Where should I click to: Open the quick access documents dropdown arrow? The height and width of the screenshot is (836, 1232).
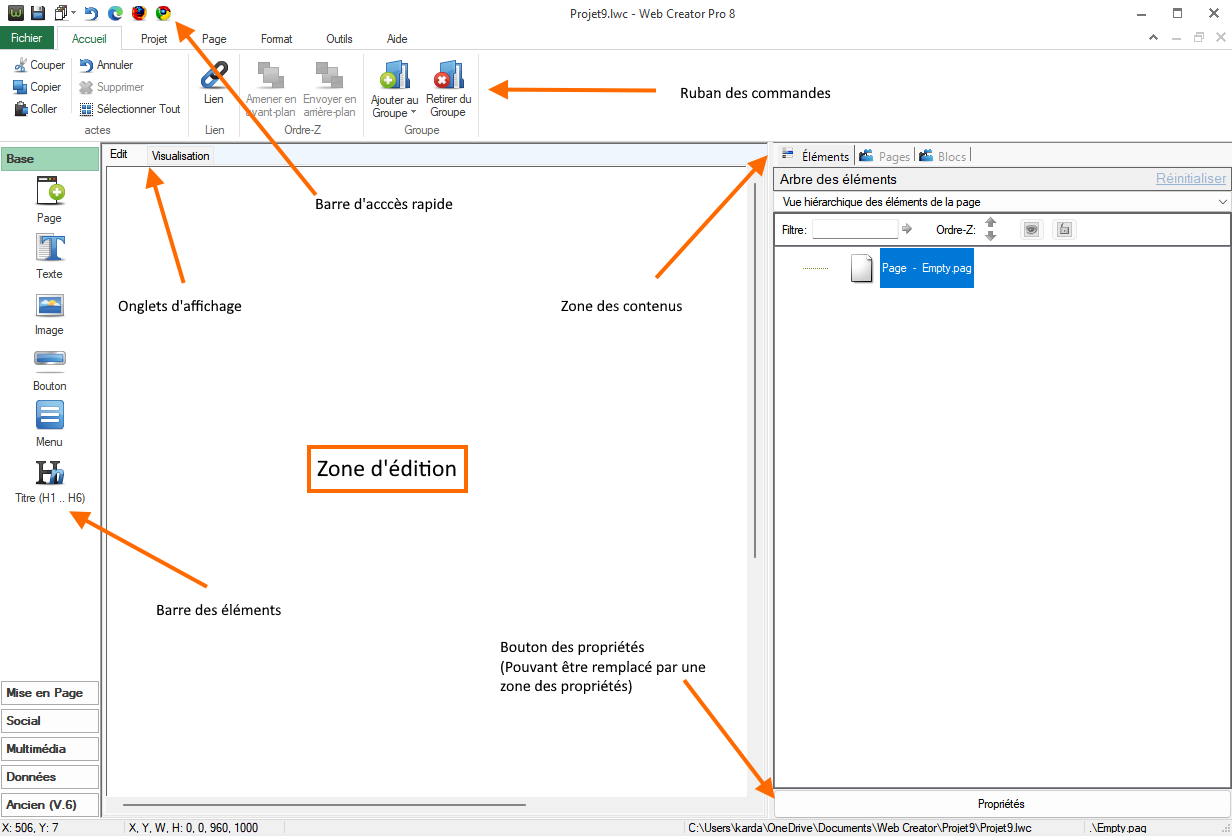(74, 13)
